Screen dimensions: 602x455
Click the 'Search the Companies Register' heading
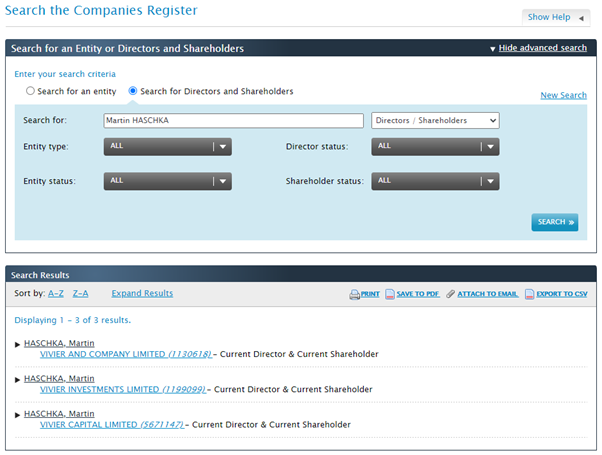[x=101, y=10]
